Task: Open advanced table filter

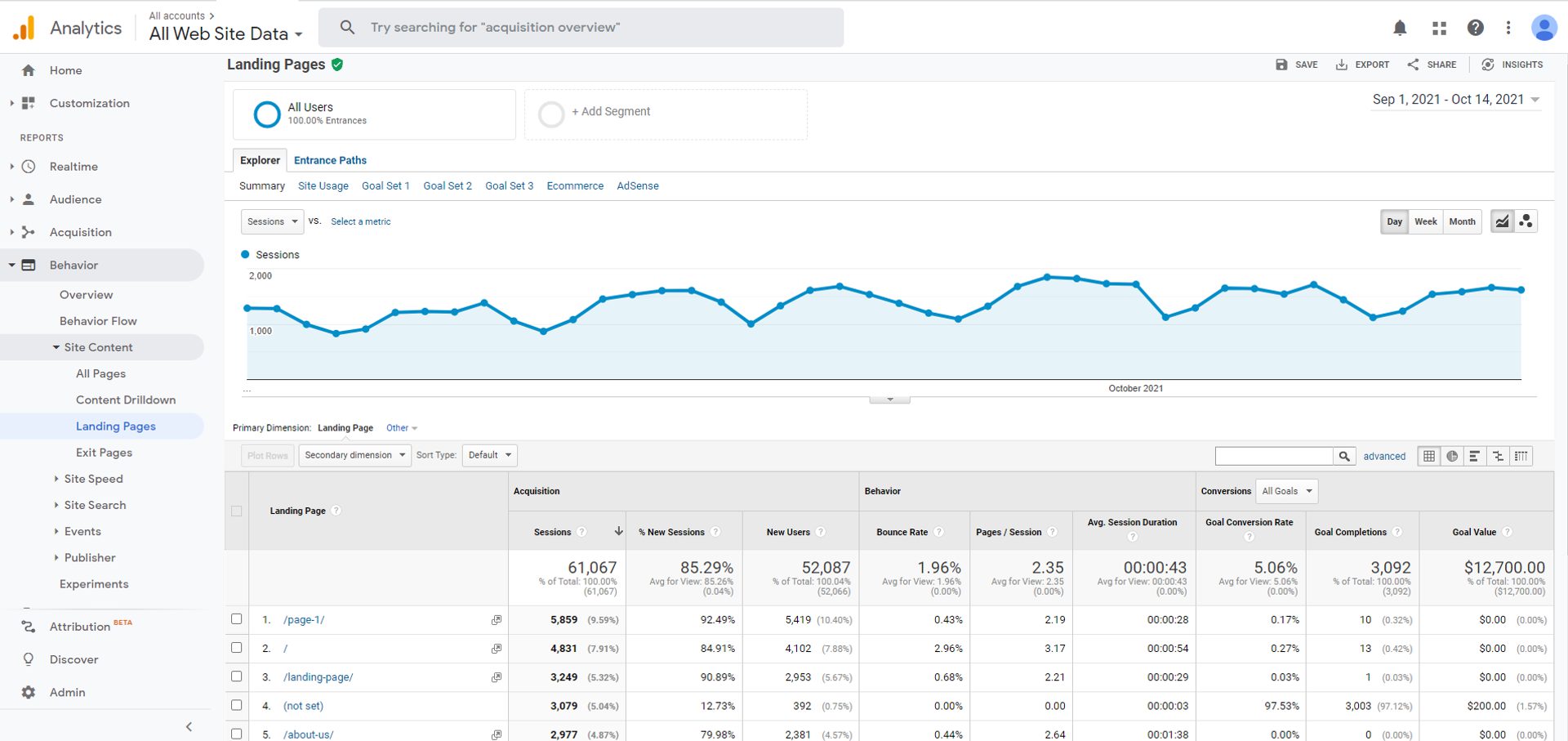Action: click(1383, 456)
